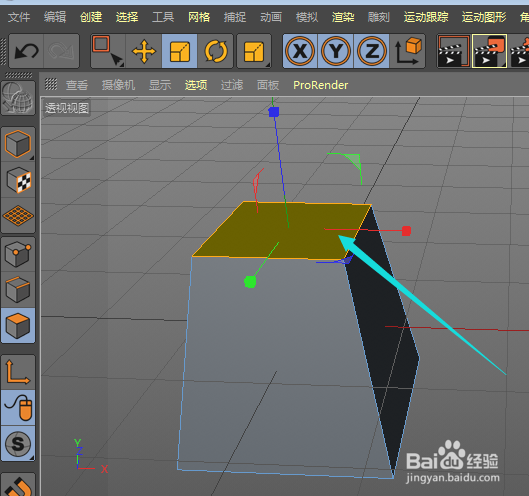Enable axis mode L-shaped icon
This screenshot has height=496, width=529.
click(18, 373)
